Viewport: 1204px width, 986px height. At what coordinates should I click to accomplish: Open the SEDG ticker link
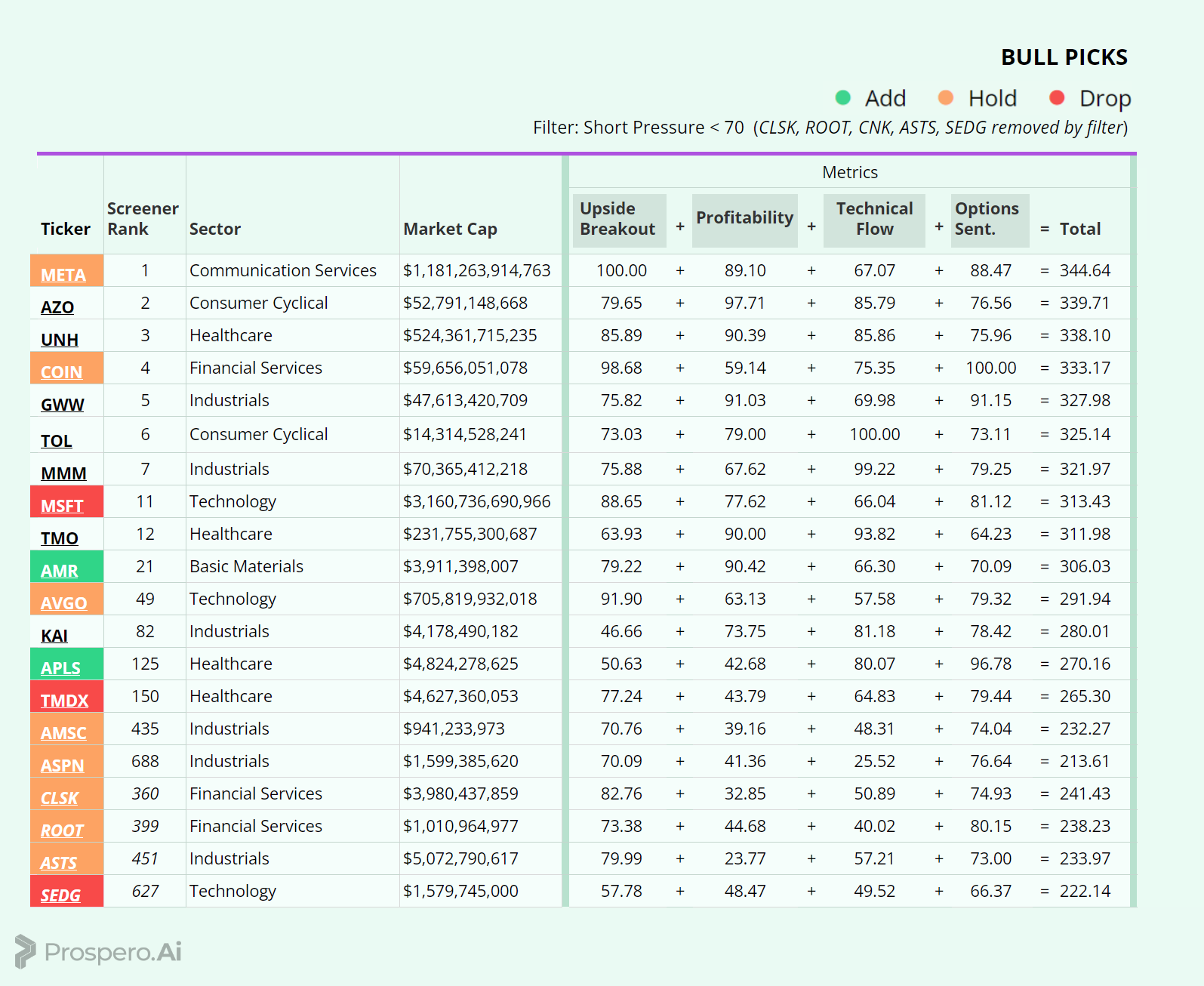[60, 895]
